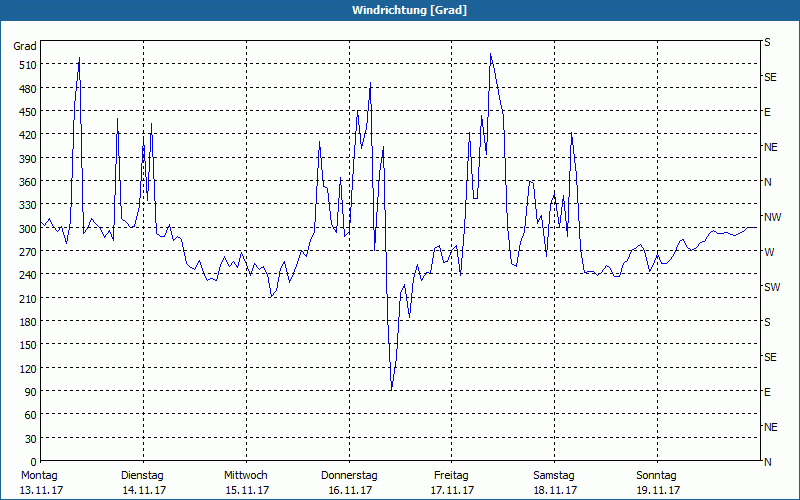Select the date 17.11.17
Viewport: 800px width, 500px height.
[453, 490]
